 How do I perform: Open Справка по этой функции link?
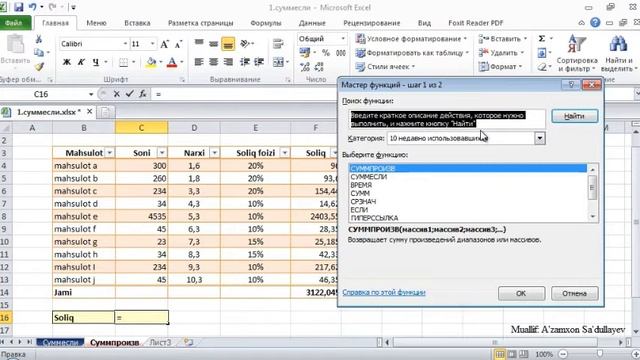(384, 292)
